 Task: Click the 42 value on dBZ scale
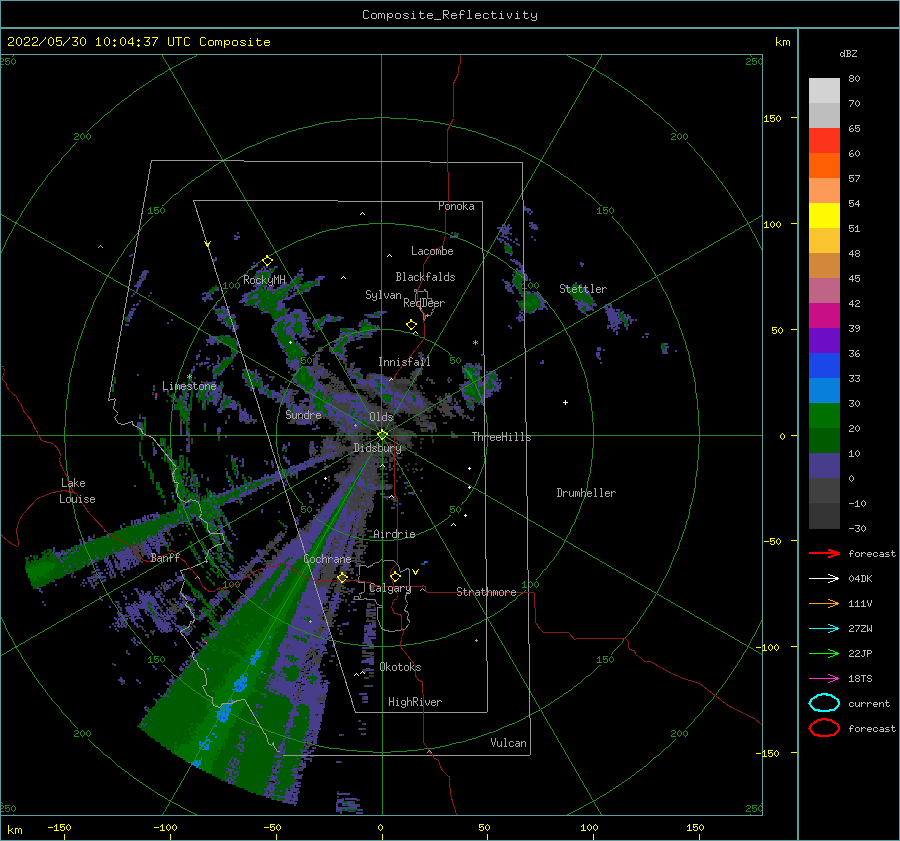coord(855,303)
